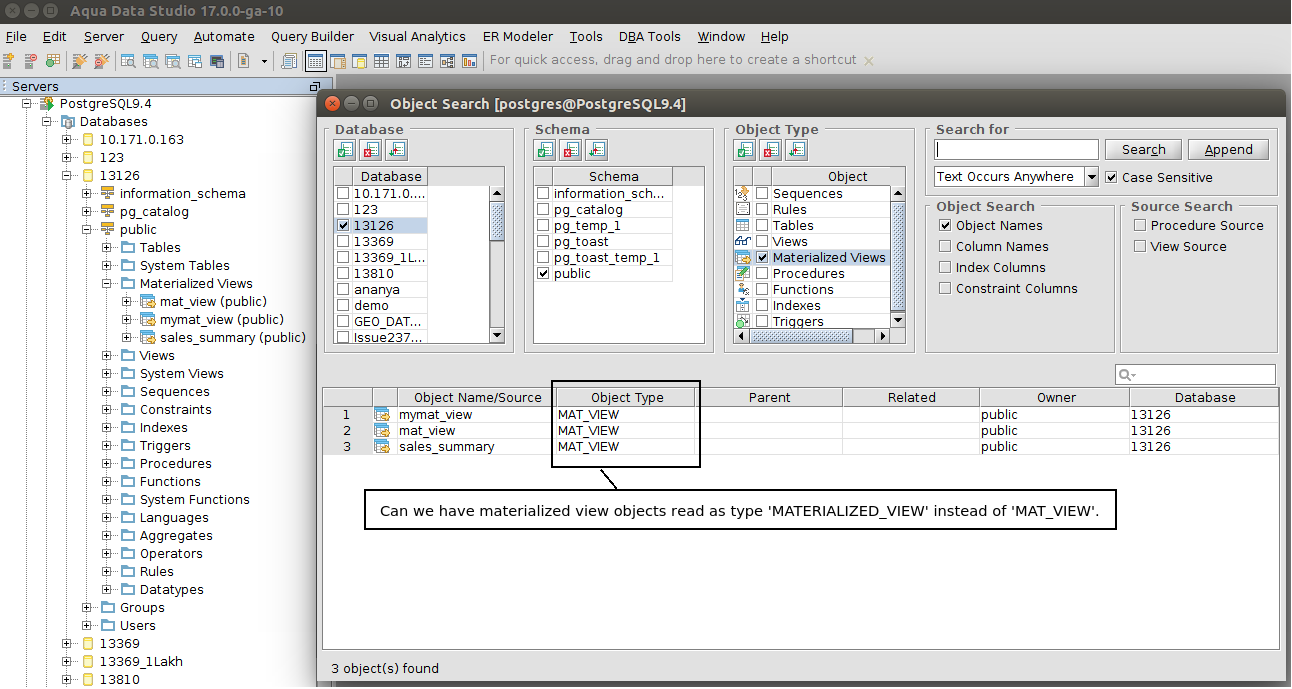Viewport: 1292px width, 689px height.
Task: Click the Append button
Action: 1228,150
